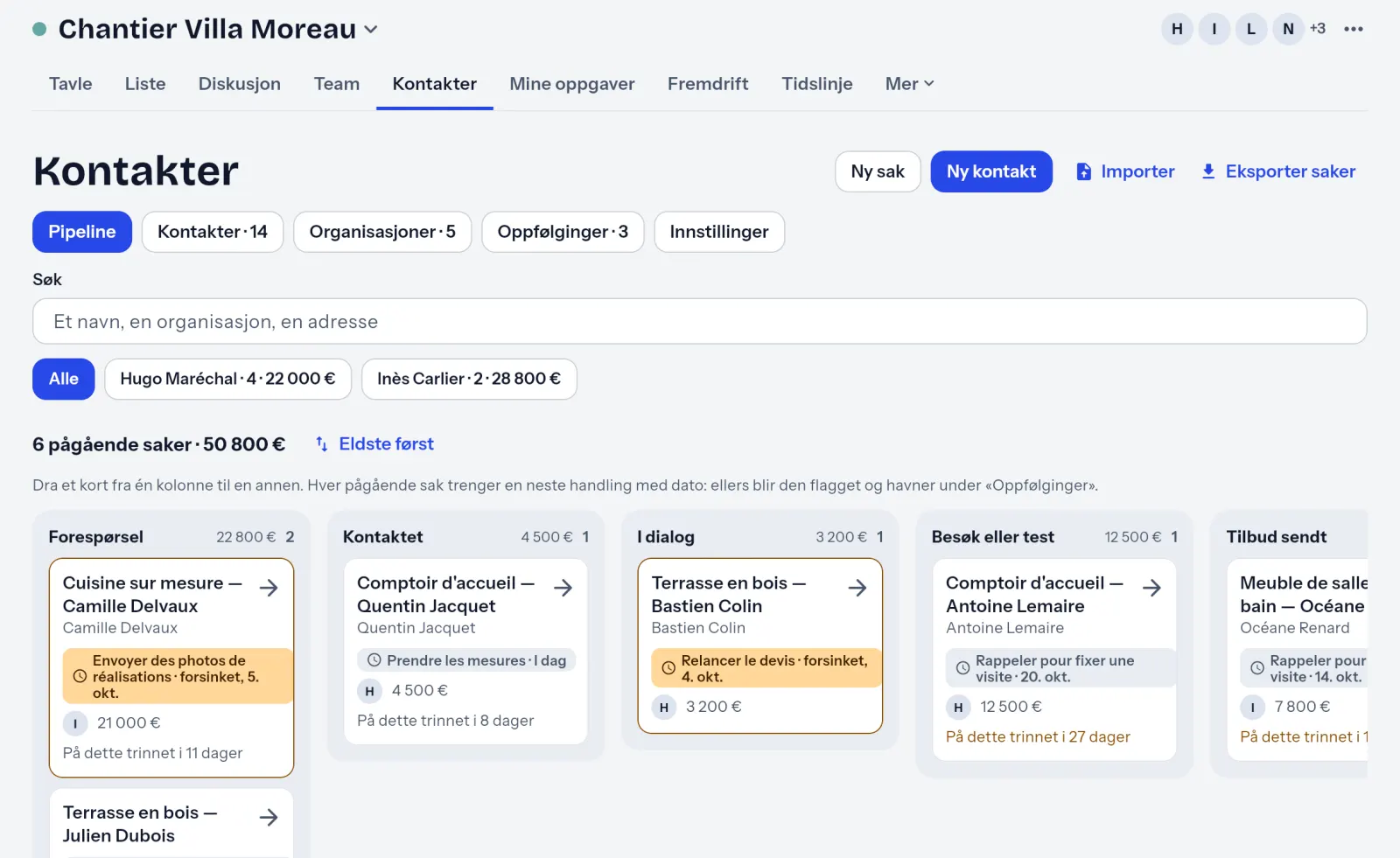Click member avatar I in header
The height and width of the screenshot is (858, 1400).
(x=1214, y=29)
